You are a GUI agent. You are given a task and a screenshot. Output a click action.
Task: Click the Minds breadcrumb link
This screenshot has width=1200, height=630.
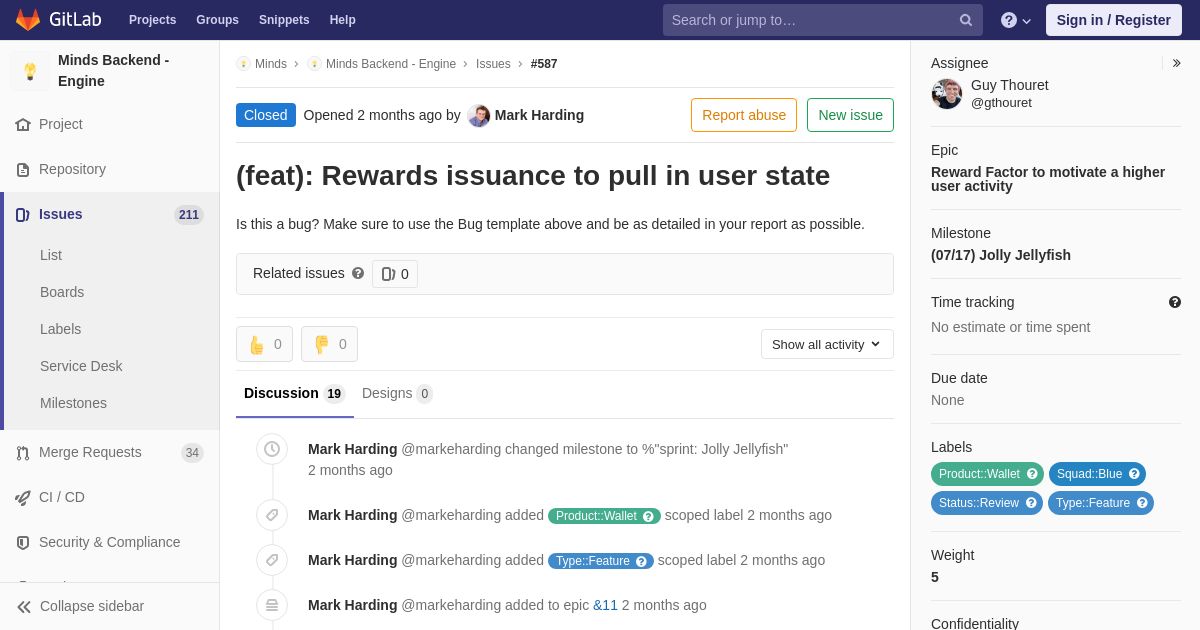tap(271, 64)
